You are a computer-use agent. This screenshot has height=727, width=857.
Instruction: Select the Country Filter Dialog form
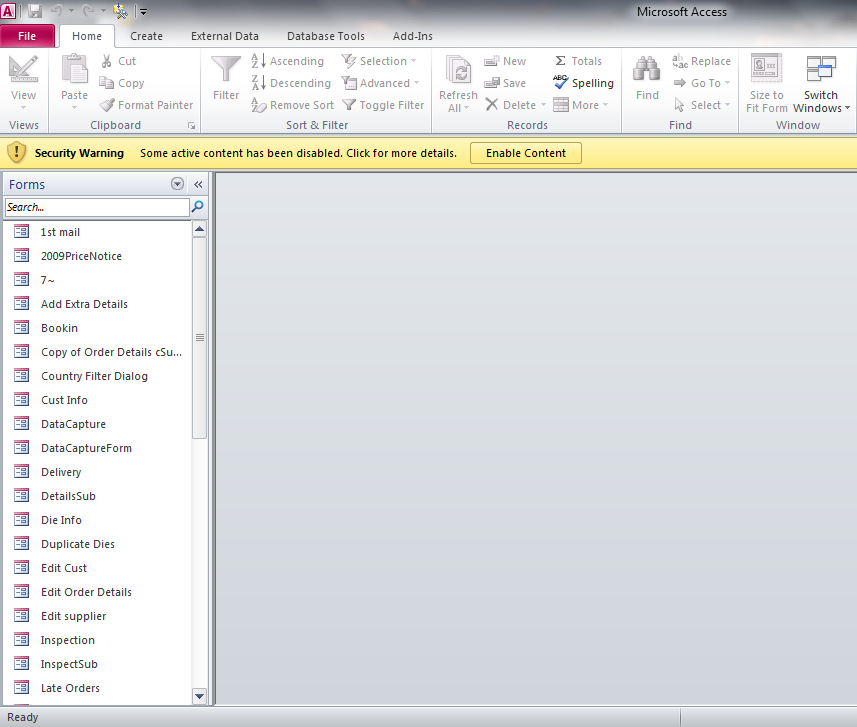pyautogui.click(x=97, y=376)
